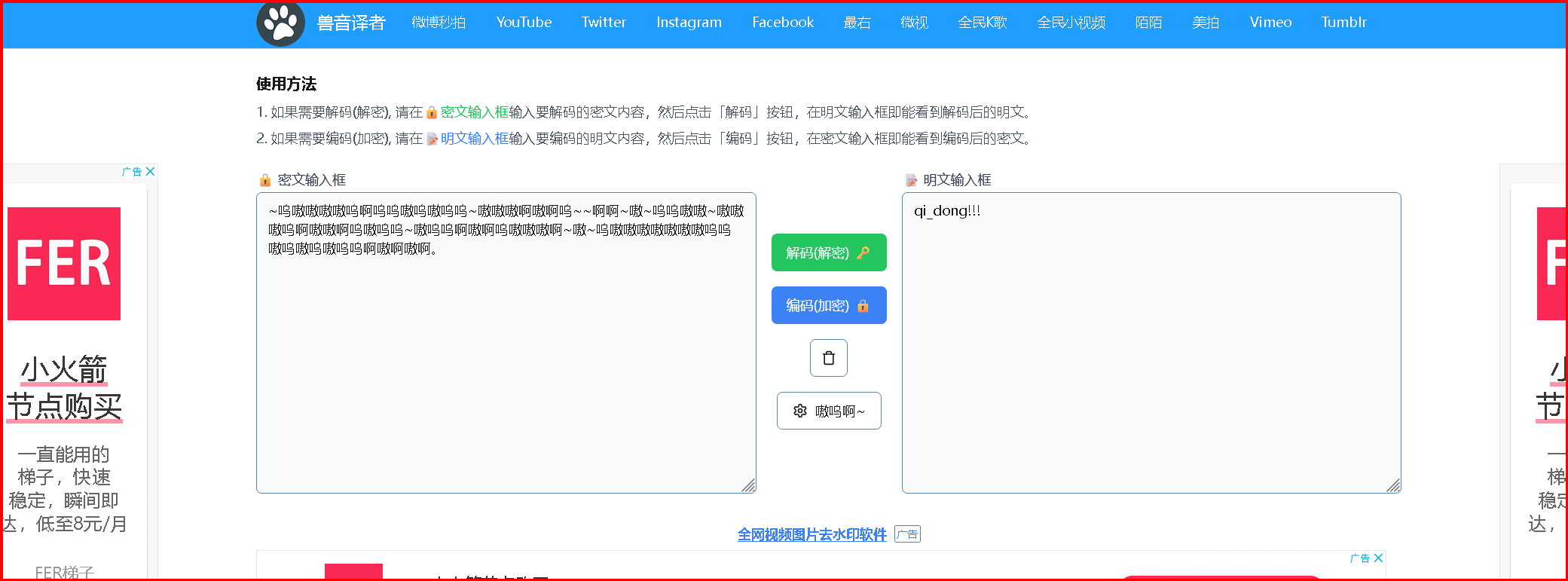Click the notepad icon beside the 明文输入框 label
The height and width of the screenshot is (581, 1568).
tap(912, 180)
